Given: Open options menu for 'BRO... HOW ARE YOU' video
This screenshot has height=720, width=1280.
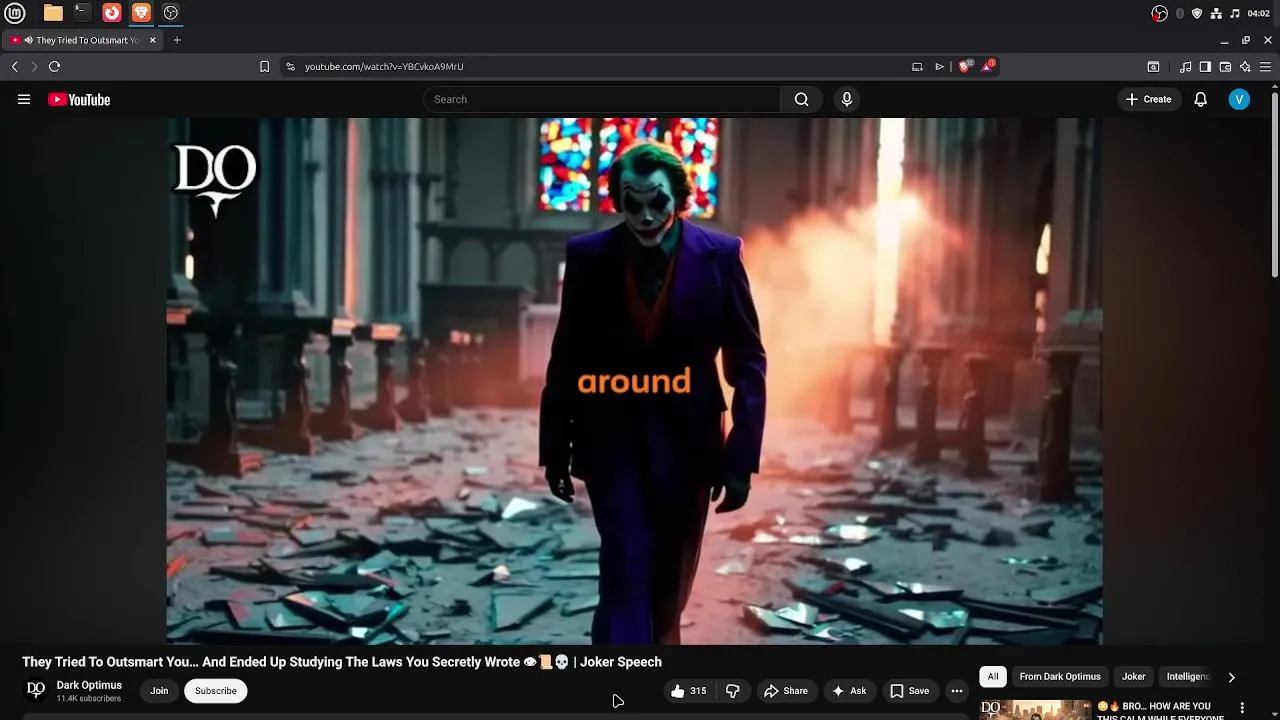Looking at the screenshot, I should [1243, 708].
